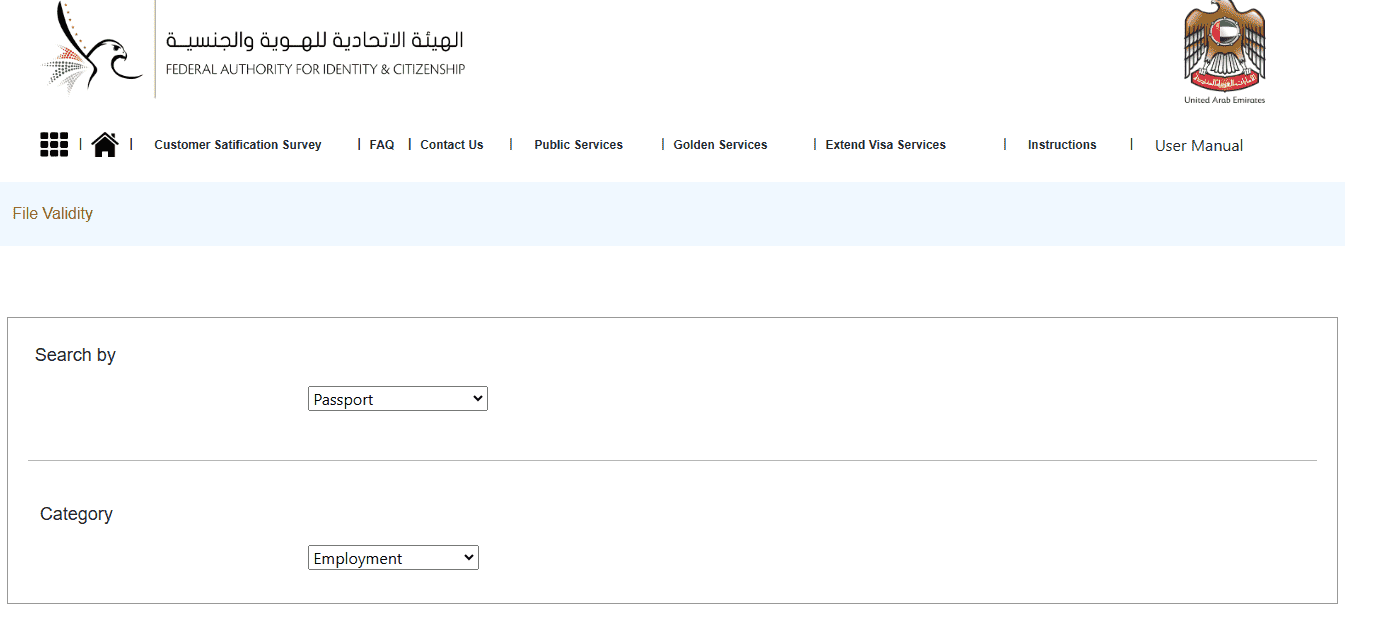This screenshot has width=1389, height=624.
Task: Open the Category dropdown showing Employment
Action: click(x=392, y=557)
